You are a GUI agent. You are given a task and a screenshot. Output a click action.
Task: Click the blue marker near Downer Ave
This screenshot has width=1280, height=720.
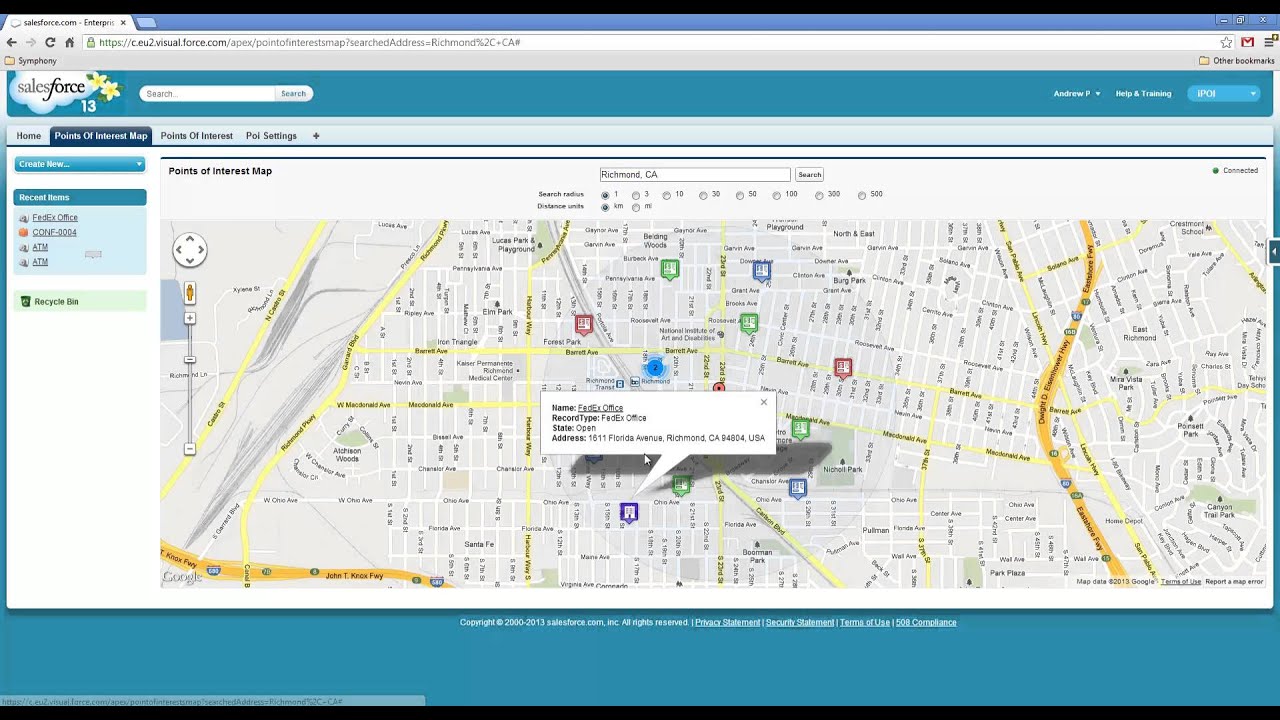762,270
